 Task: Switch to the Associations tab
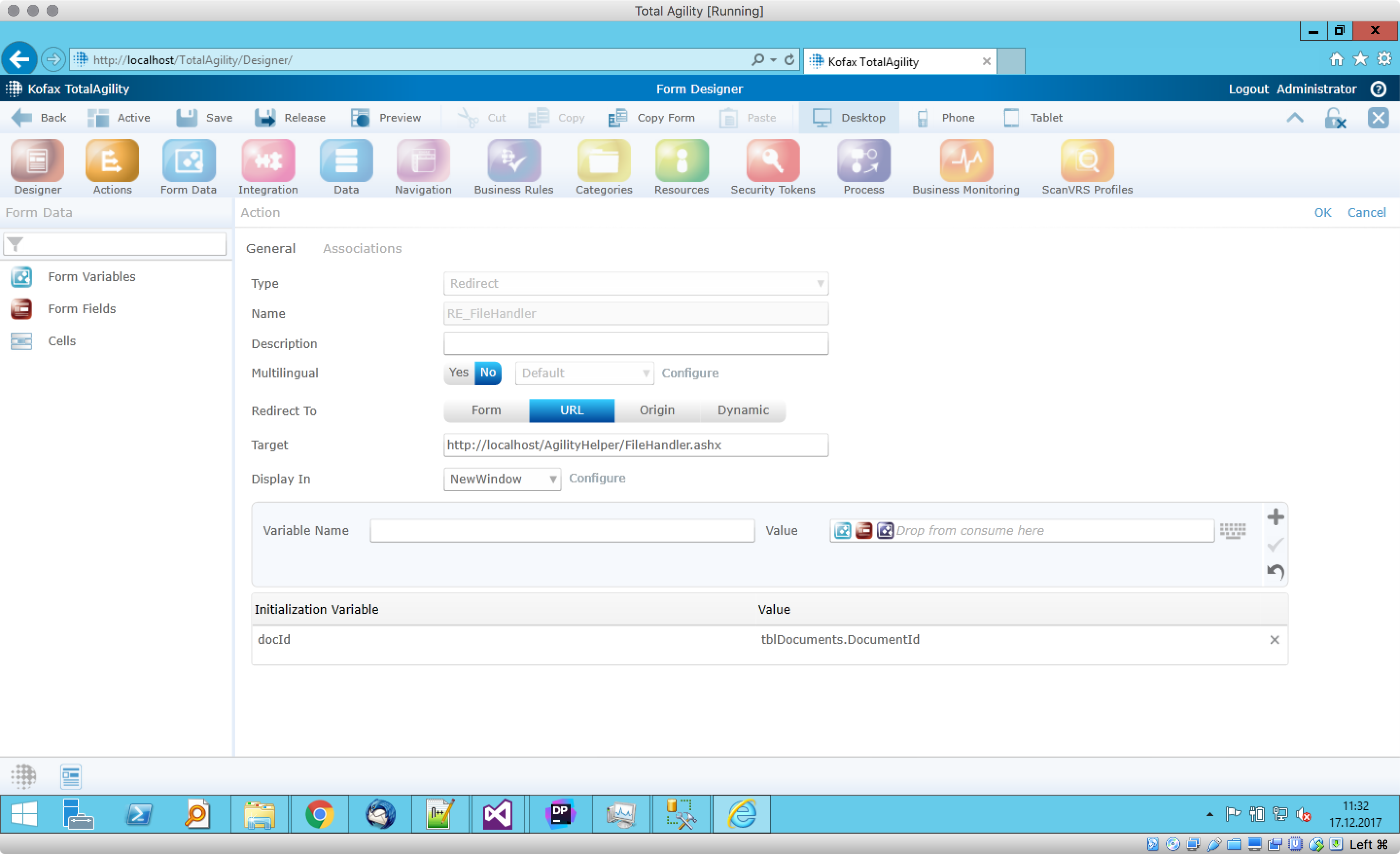pyautogui.click(x=362, y=249)
